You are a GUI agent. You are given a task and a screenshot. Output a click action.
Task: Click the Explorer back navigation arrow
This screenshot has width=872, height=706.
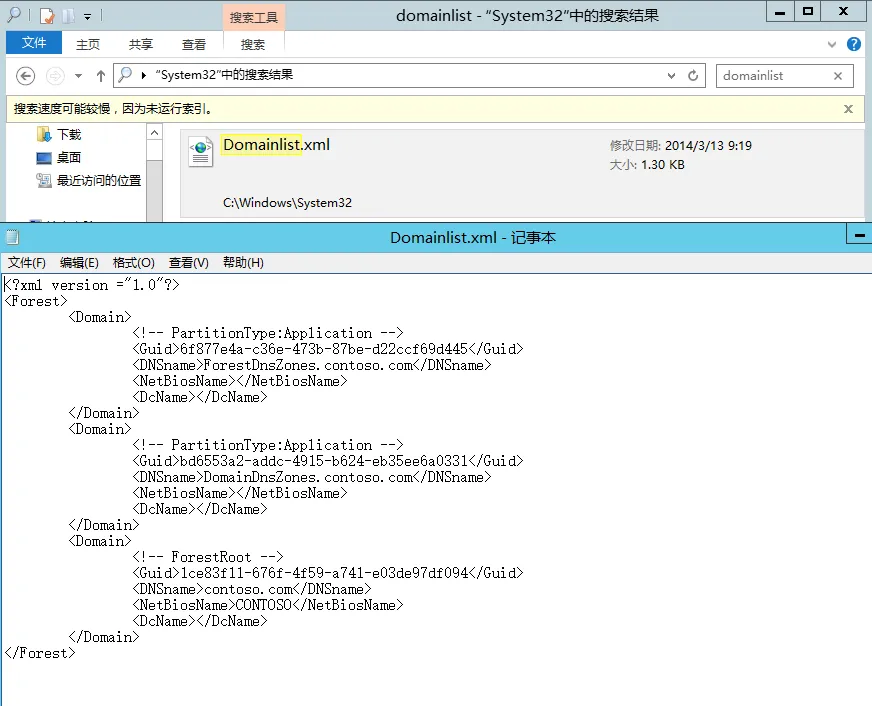pos(26,76)
